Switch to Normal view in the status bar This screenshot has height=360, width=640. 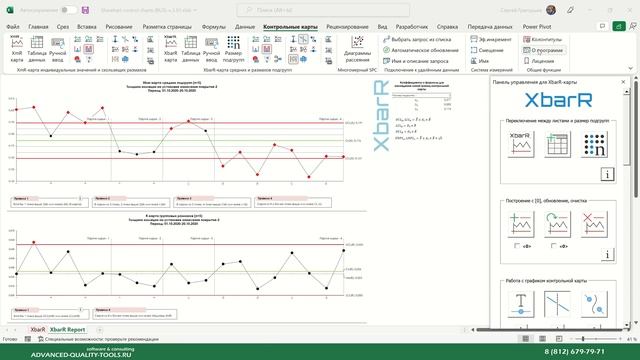click(526, 339)
